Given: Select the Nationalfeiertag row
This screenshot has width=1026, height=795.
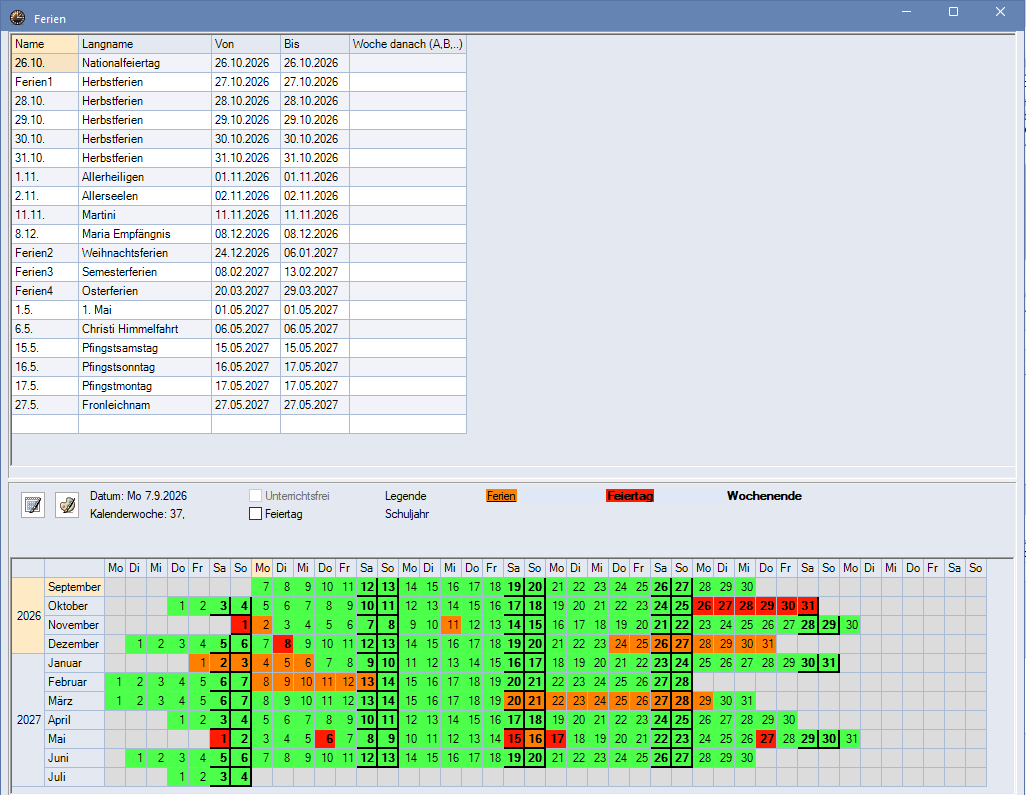Looking at the screenshot, I should click(239, 63).
